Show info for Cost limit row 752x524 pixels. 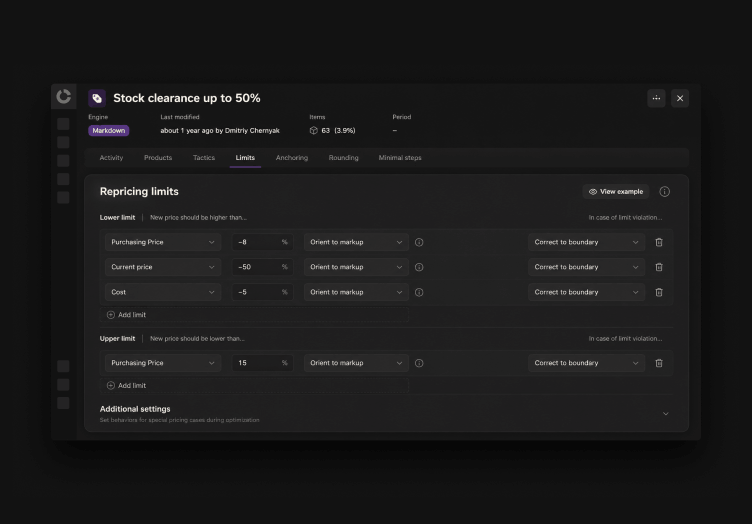[419, 292]
